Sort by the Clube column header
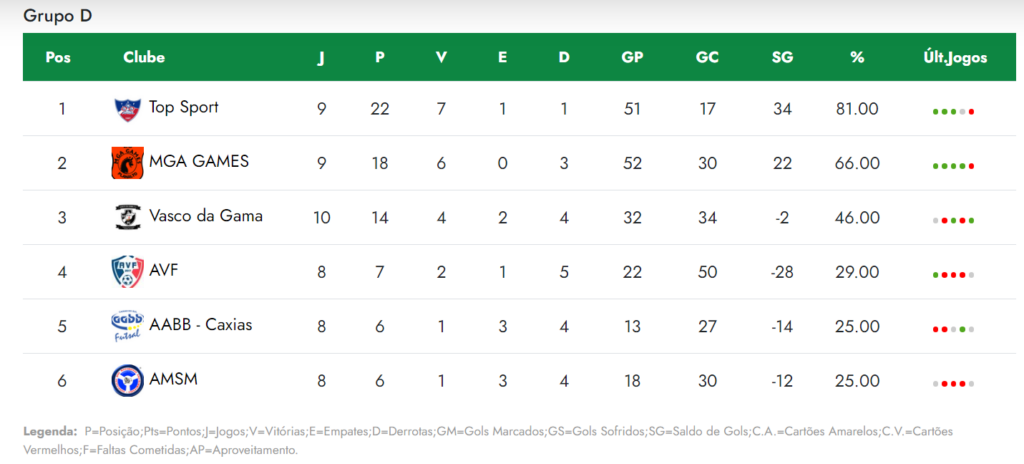Image resolution: width=1024 pixels, height=464 pixels. [x=144, y=58]
